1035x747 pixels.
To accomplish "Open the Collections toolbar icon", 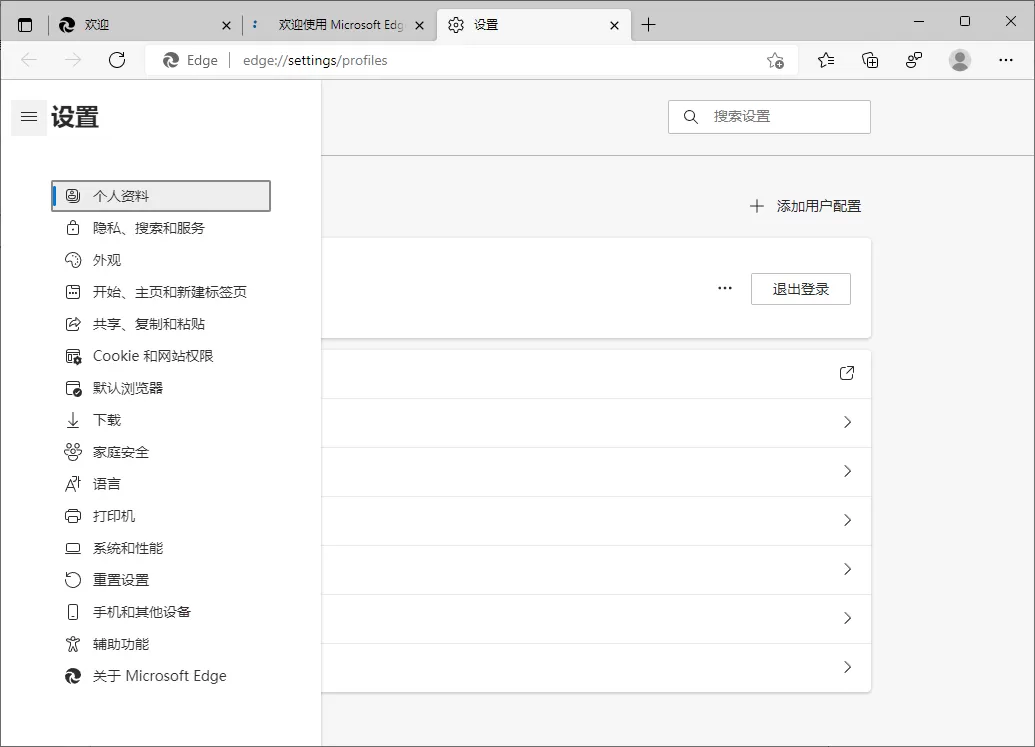I will point(870,60).
